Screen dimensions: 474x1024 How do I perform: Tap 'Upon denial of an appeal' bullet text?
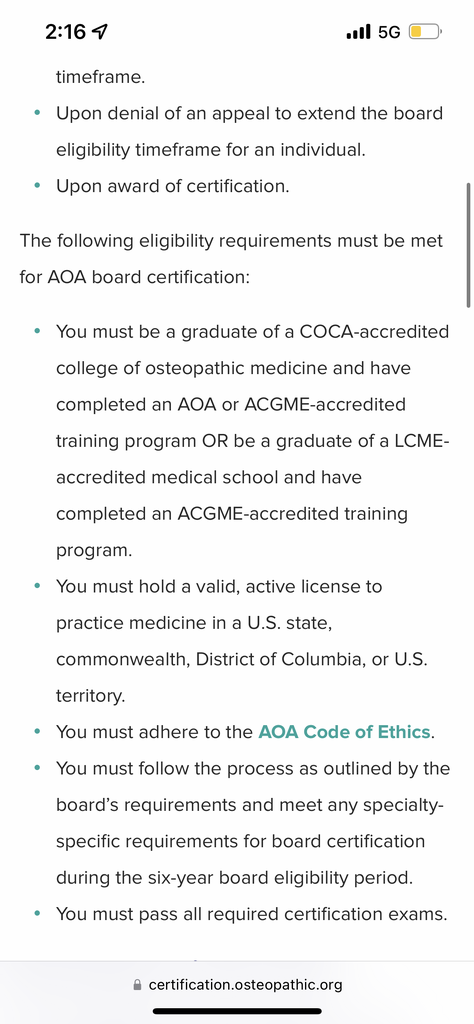pyautogui.click(x=249, y=131)
